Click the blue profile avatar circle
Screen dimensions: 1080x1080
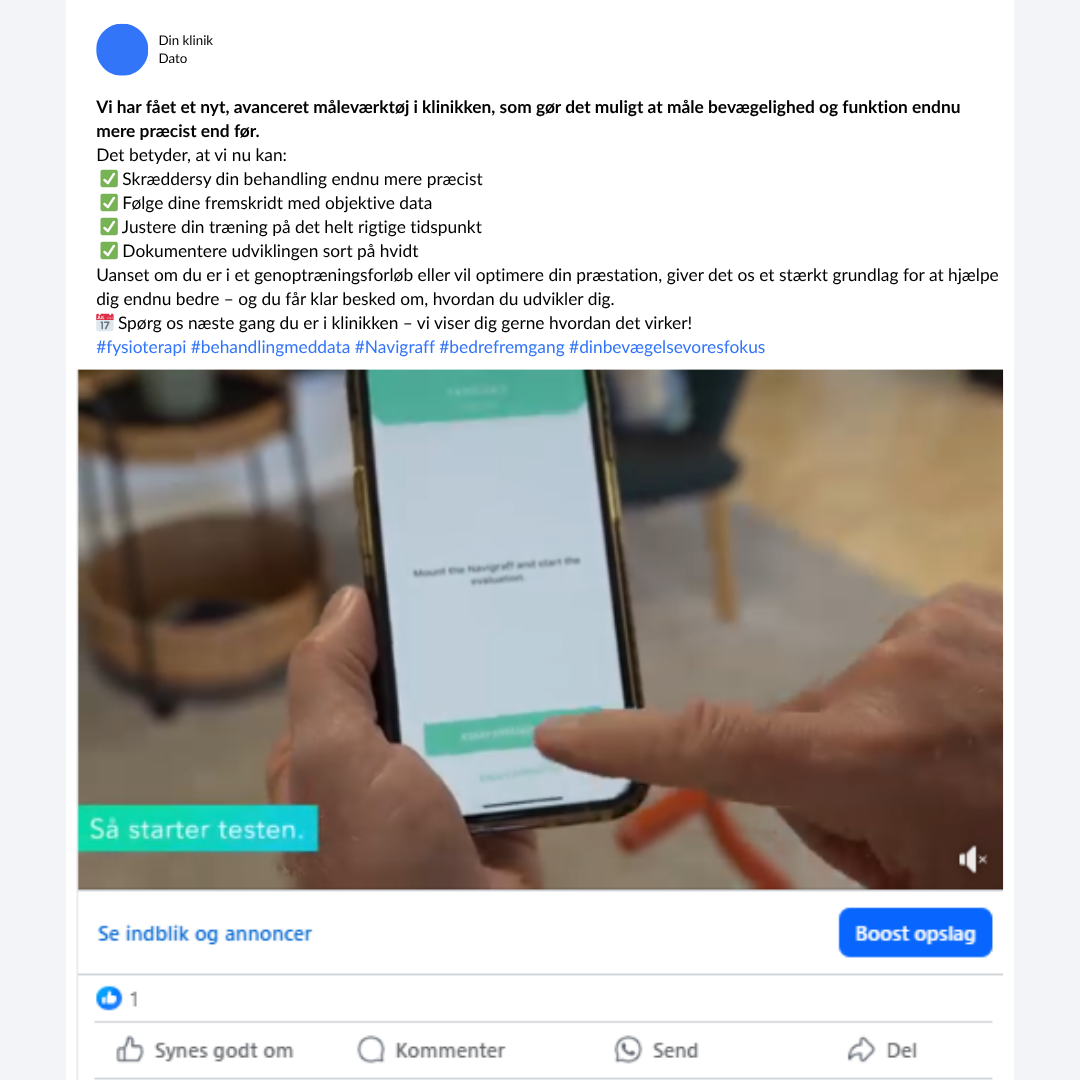coord(122,50)
